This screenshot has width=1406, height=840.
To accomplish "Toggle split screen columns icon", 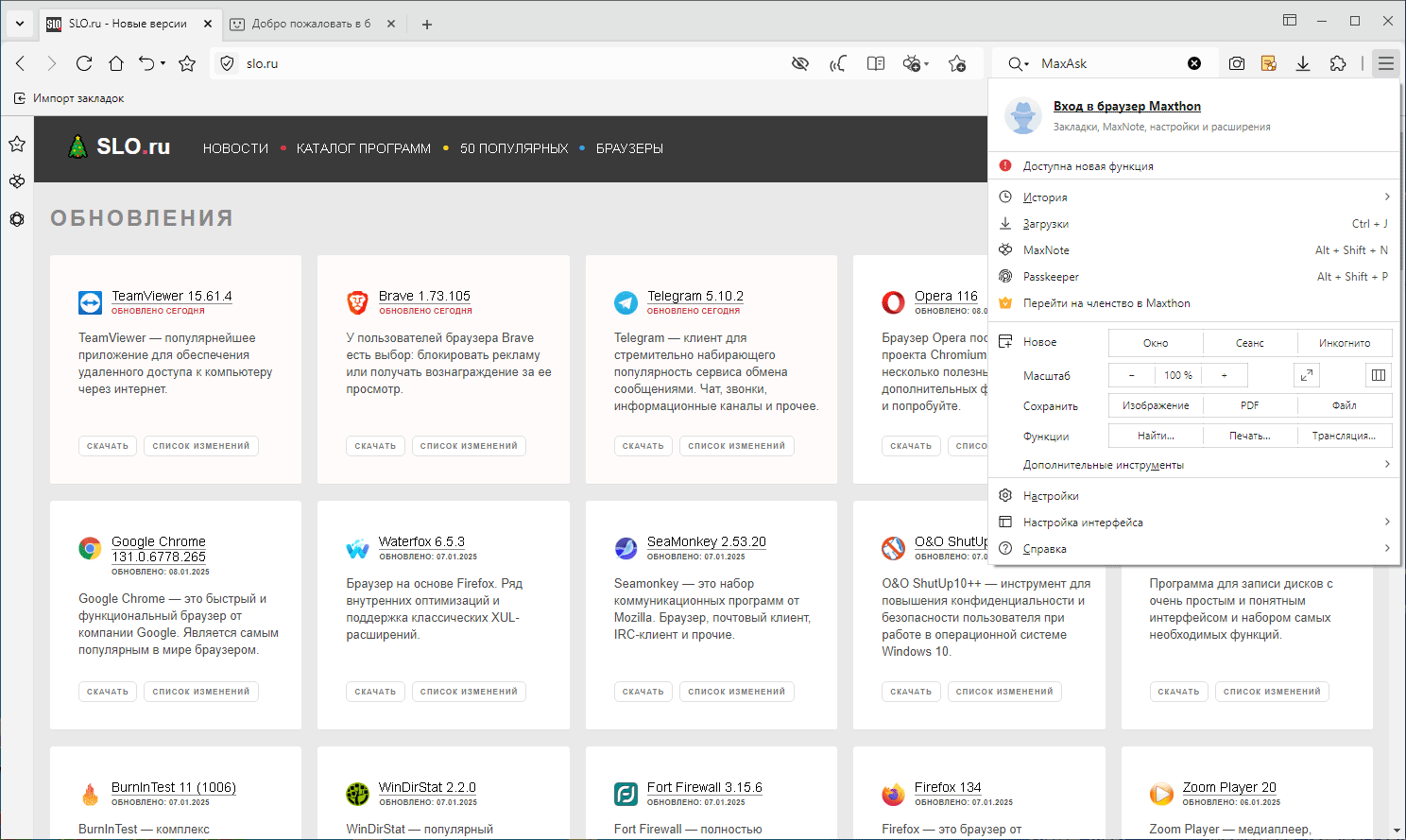I will (x=1379, y=375).
